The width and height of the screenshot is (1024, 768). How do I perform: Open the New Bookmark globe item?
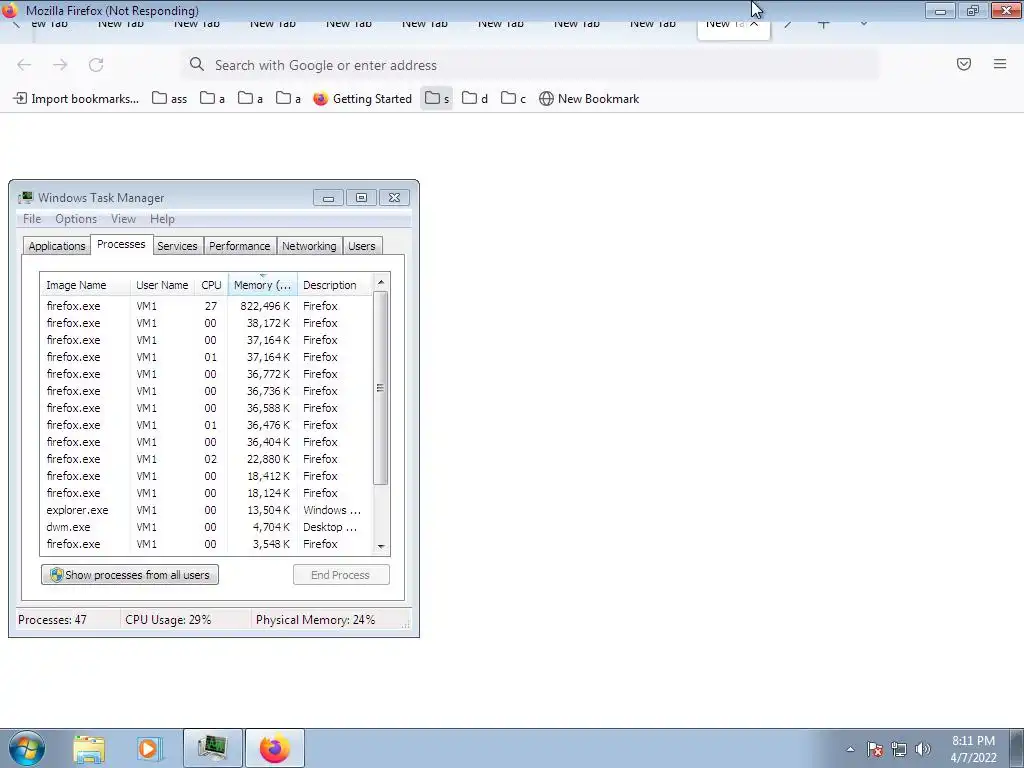tap(589, 99)
